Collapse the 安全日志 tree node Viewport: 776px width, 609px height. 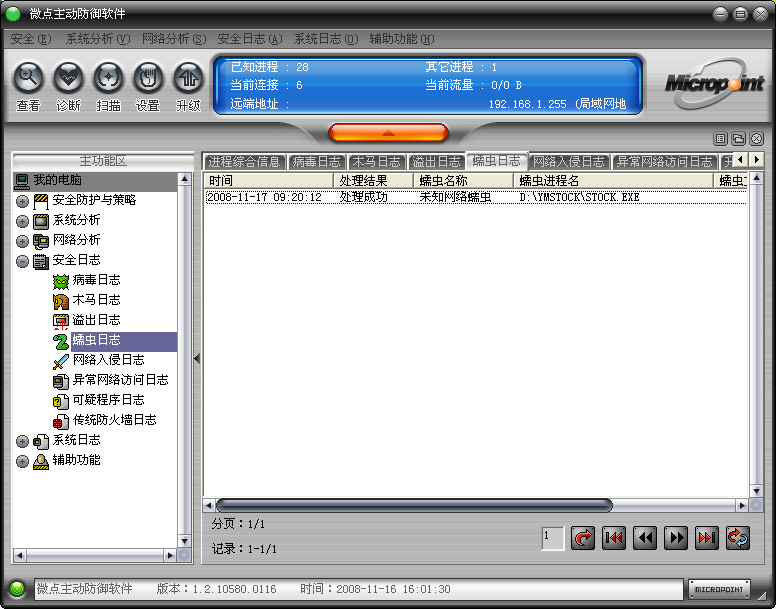[x=22, y=261]
